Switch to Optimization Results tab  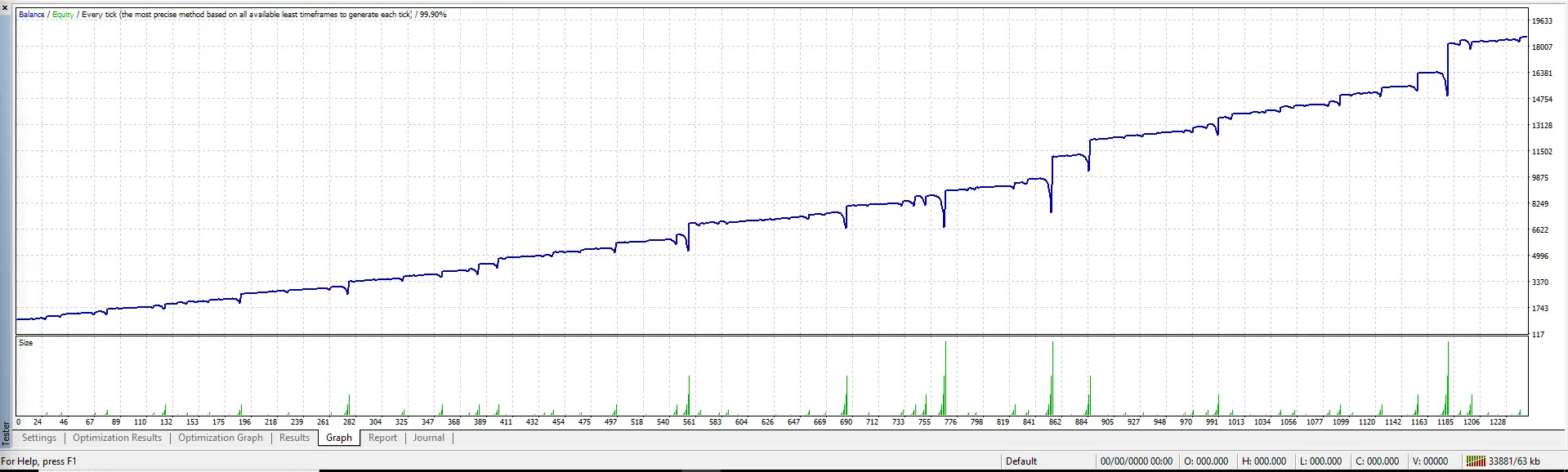pyautogui.click(x=118, y=438)
